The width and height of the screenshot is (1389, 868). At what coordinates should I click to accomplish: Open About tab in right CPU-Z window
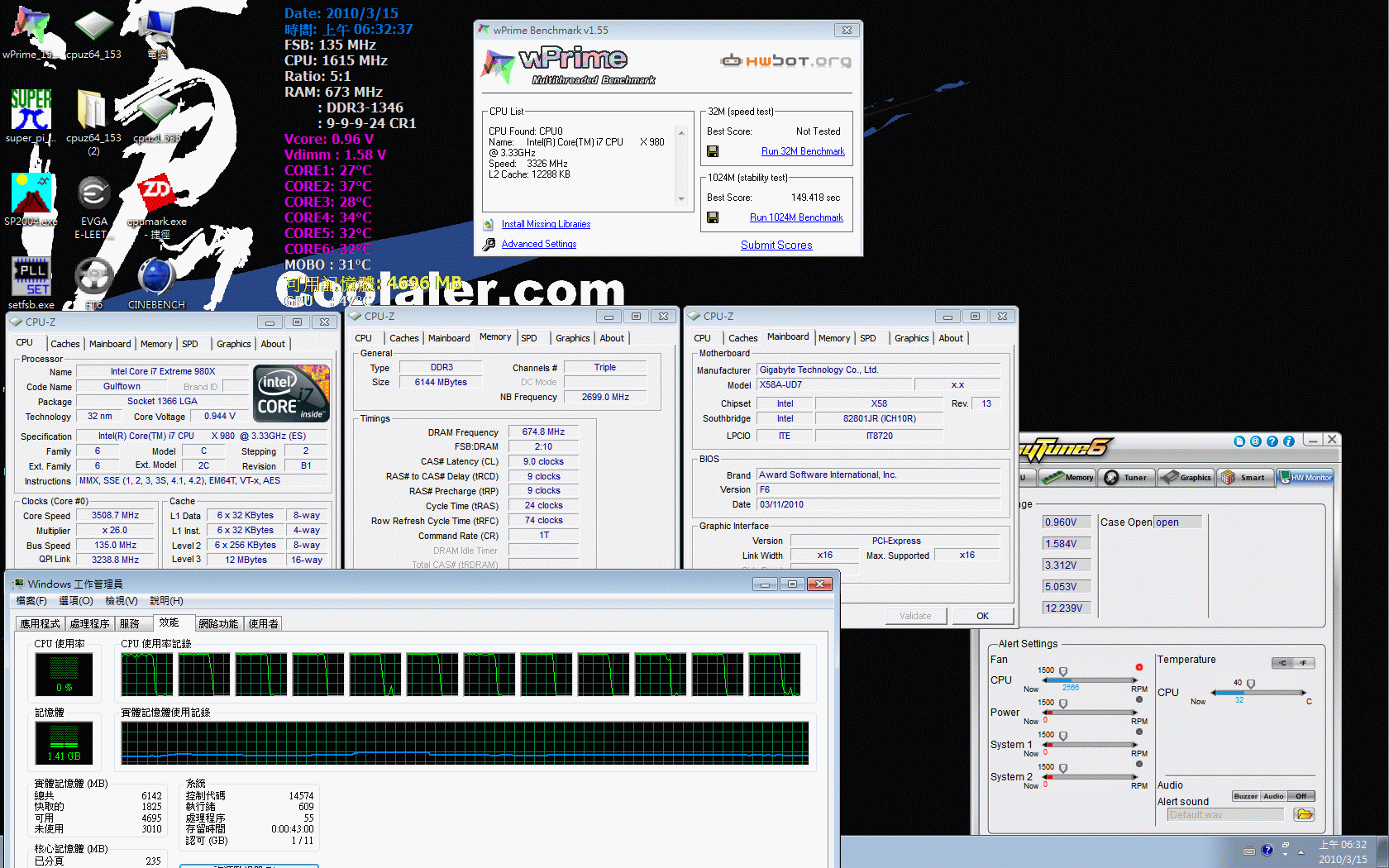click(x=951, y=338)
